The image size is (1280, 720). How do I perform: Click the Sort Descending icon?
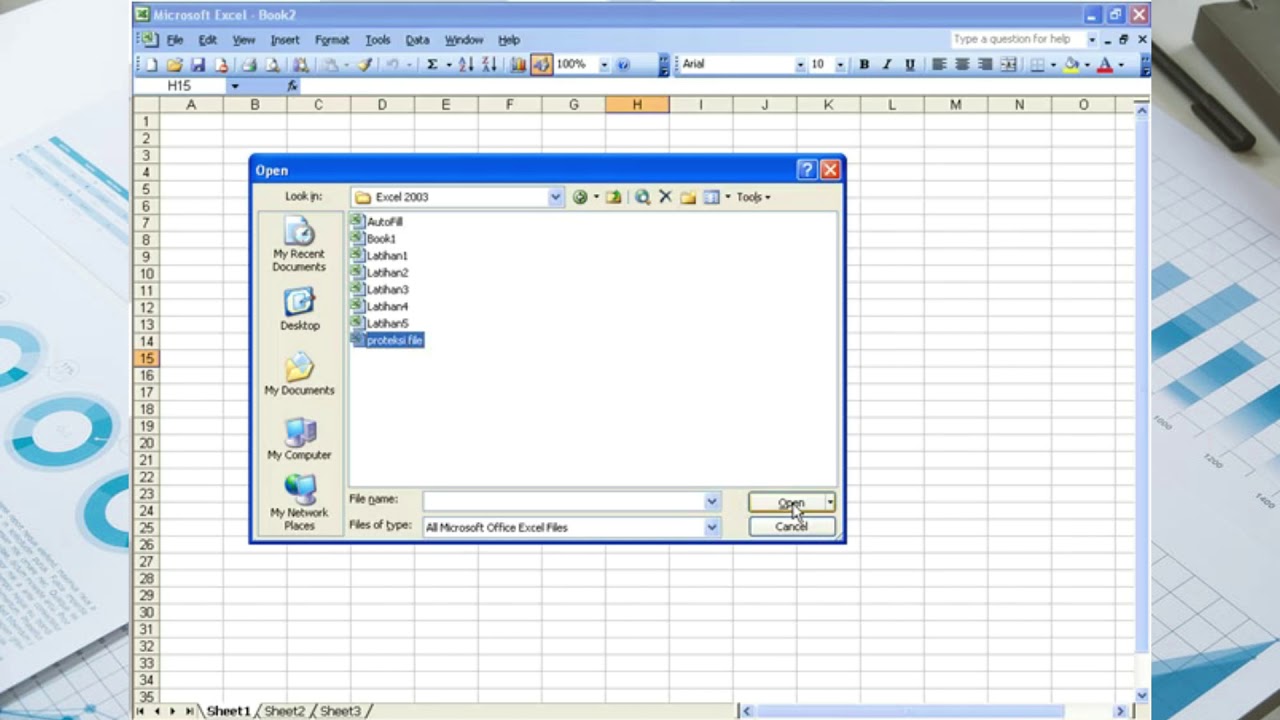pos(489,64)
